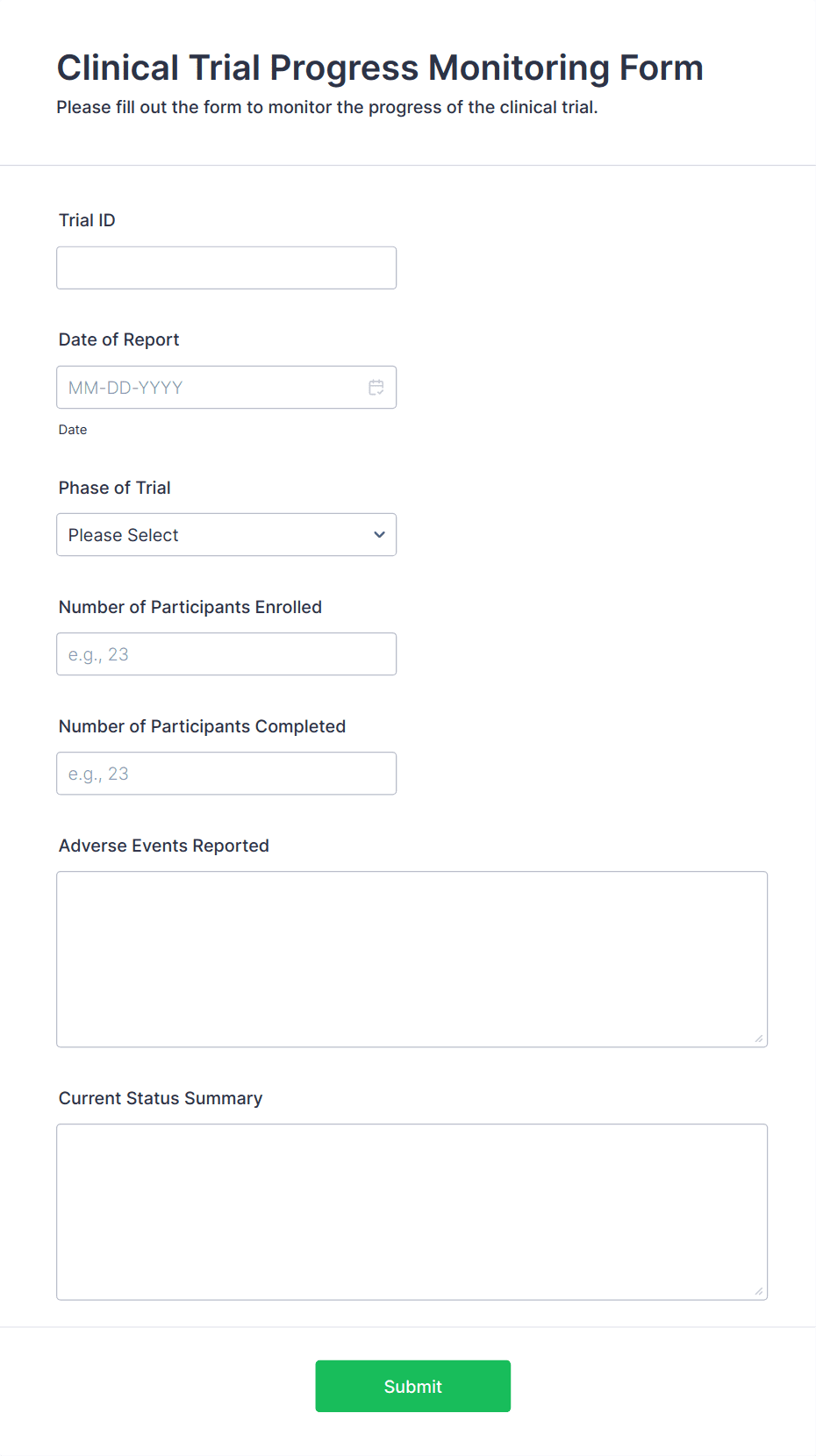Grab the Current Status Summary resize handle

pos(759,1291)
